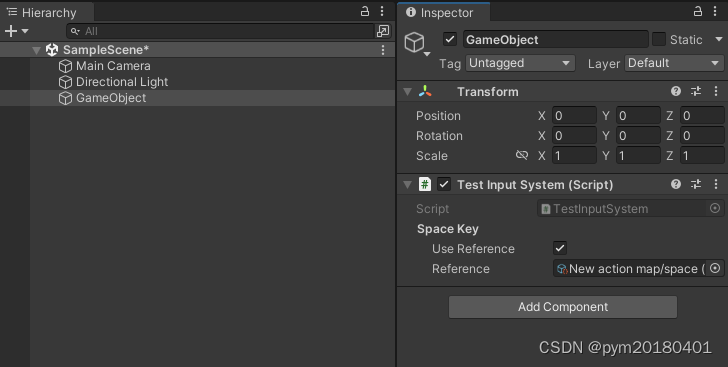Open Transform preset settings icon
Screen dimensions: 728x367
click(x=696, y=91)
